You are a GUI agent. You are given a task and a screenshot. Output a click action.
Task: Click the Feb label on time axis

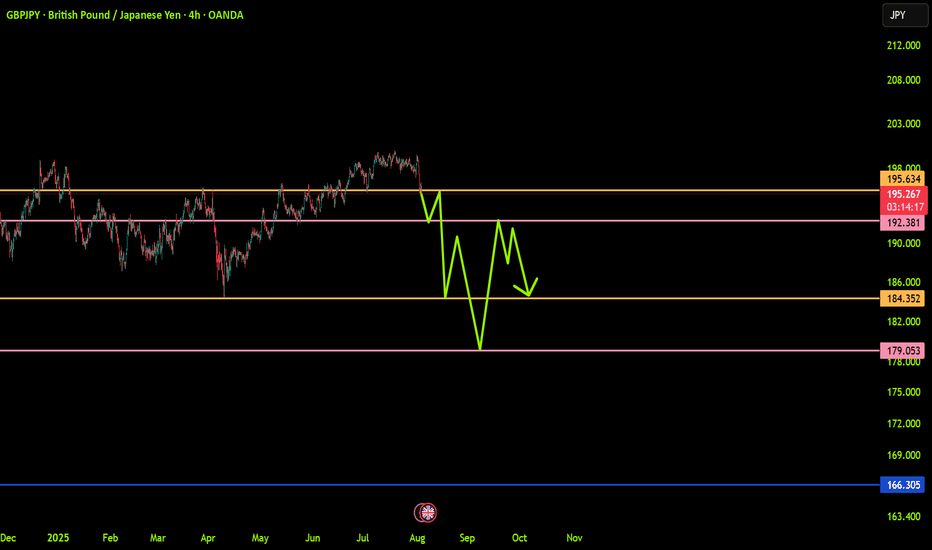[x=110, y=538]
